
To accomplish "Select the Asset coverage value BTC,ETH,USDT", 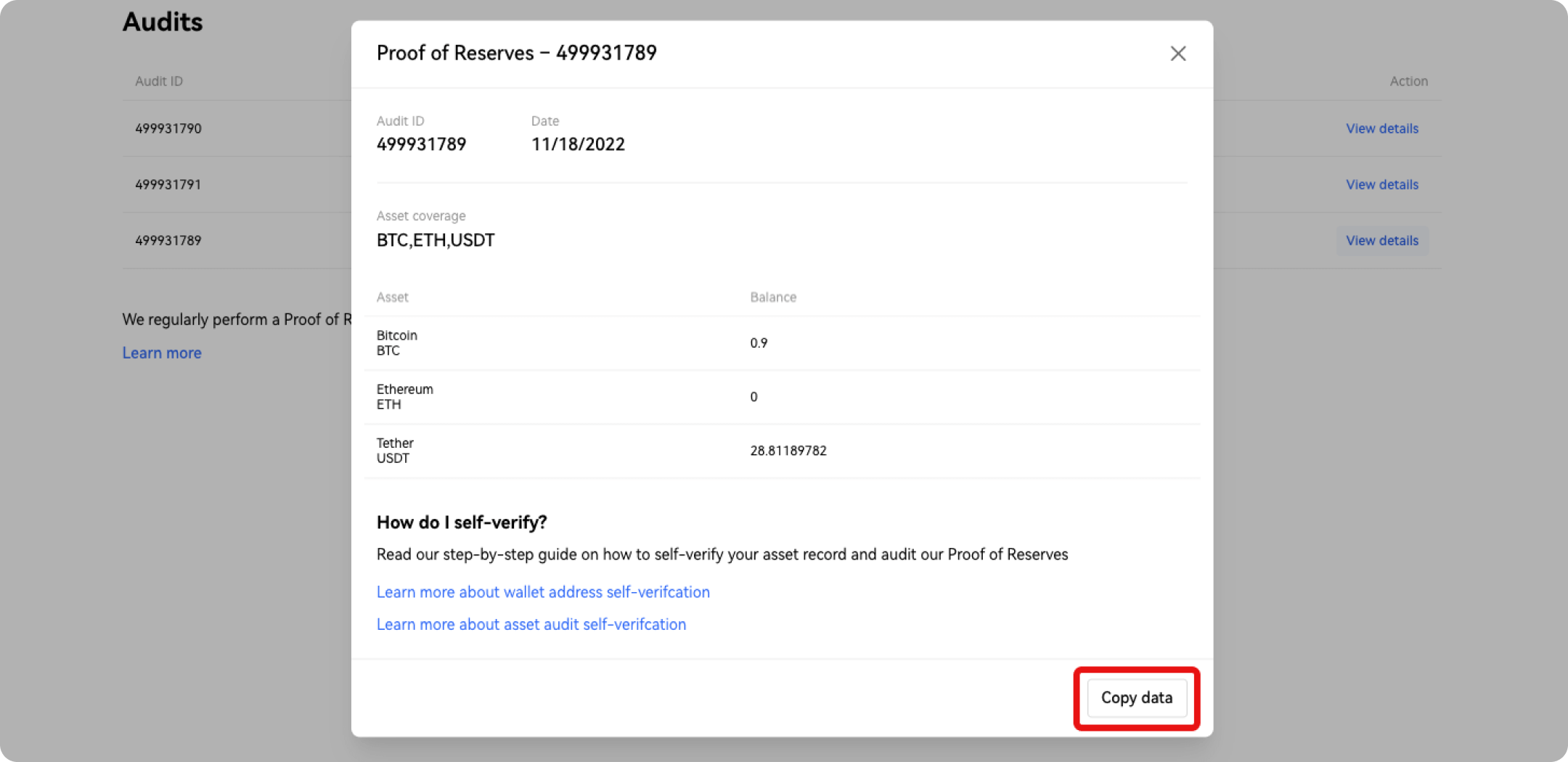I will (436, 239).
